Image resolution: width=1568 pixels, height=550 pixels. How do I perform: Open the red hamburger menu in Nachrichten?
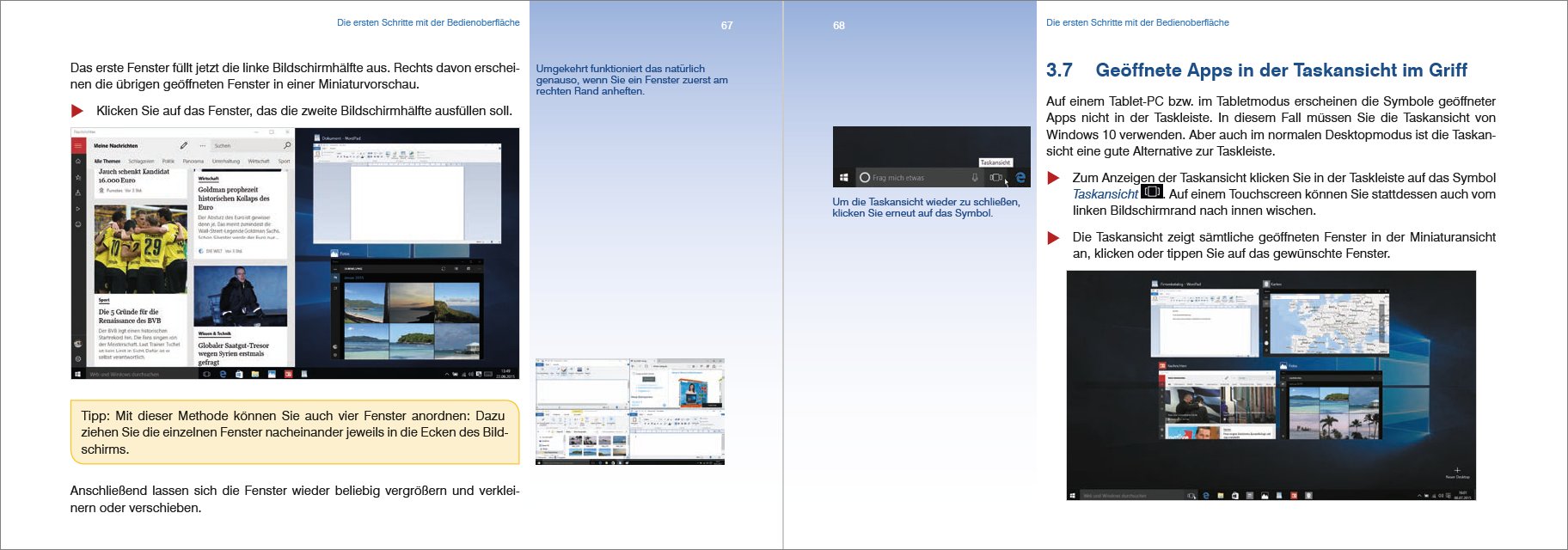pos(77,145)
